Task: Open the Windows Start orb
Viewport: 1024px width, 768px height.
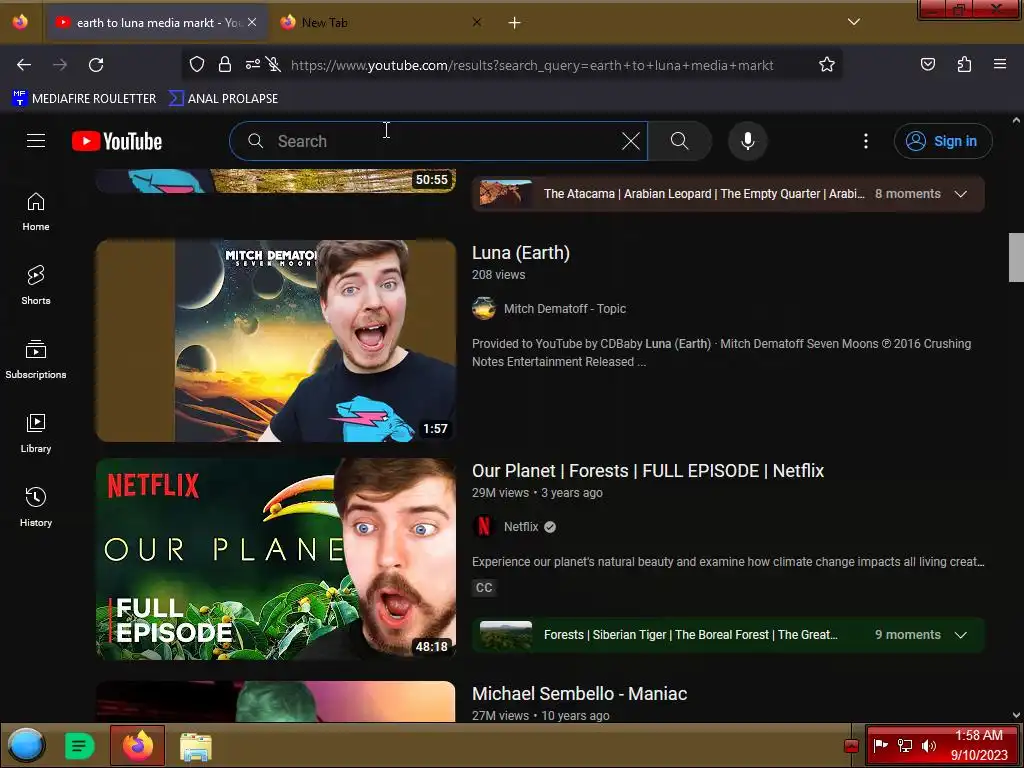Action: [26, 745]
